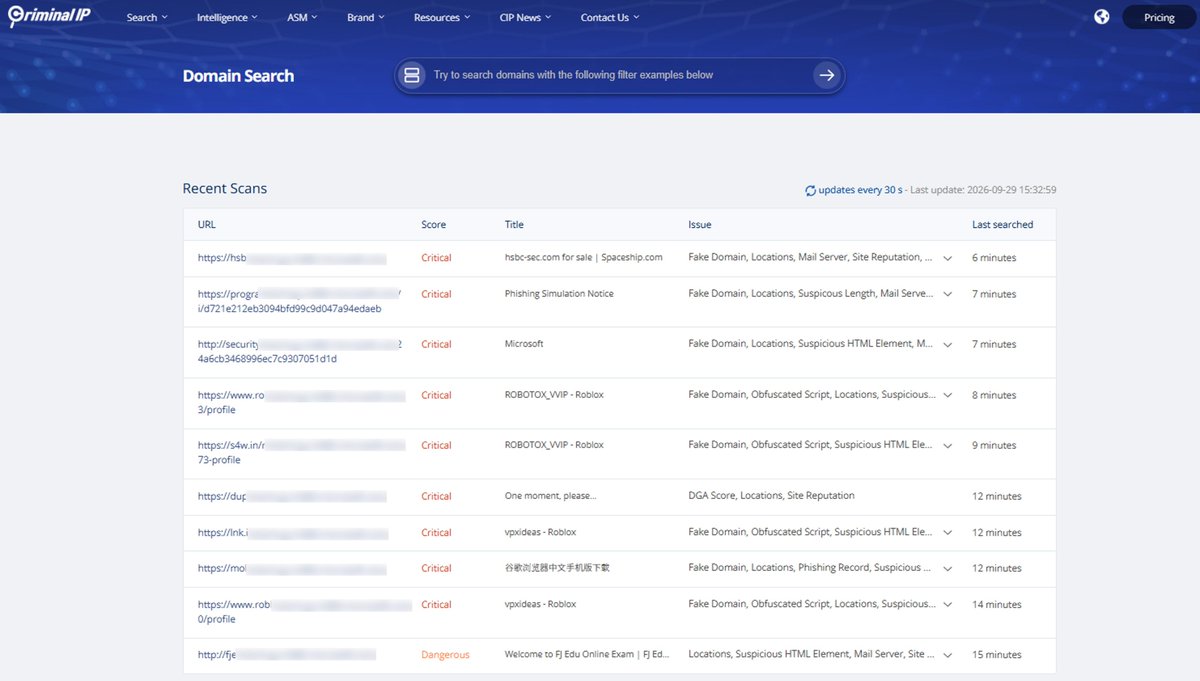Screen dimensions: 1200x681
Task: Click the Domain Search heading
Action: click(238, 76)
